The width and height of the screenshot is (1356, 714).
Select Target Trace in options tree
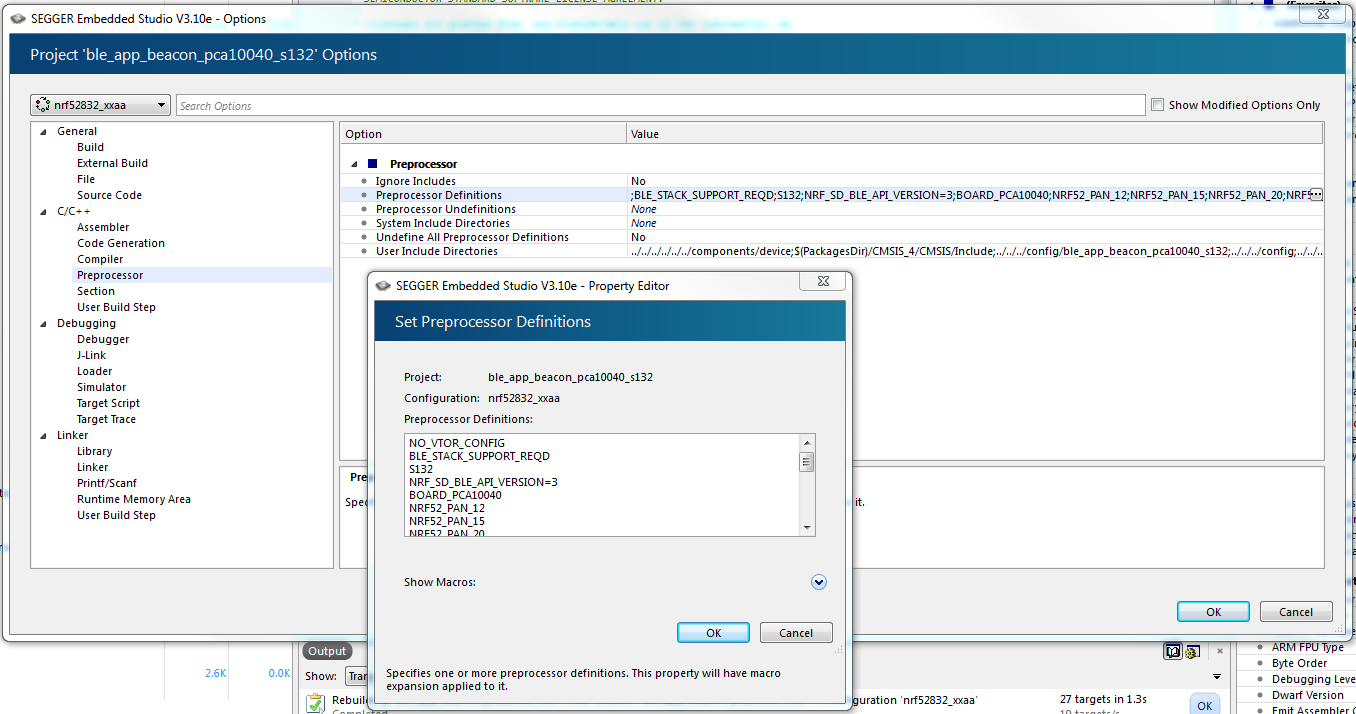click(106, 419)
